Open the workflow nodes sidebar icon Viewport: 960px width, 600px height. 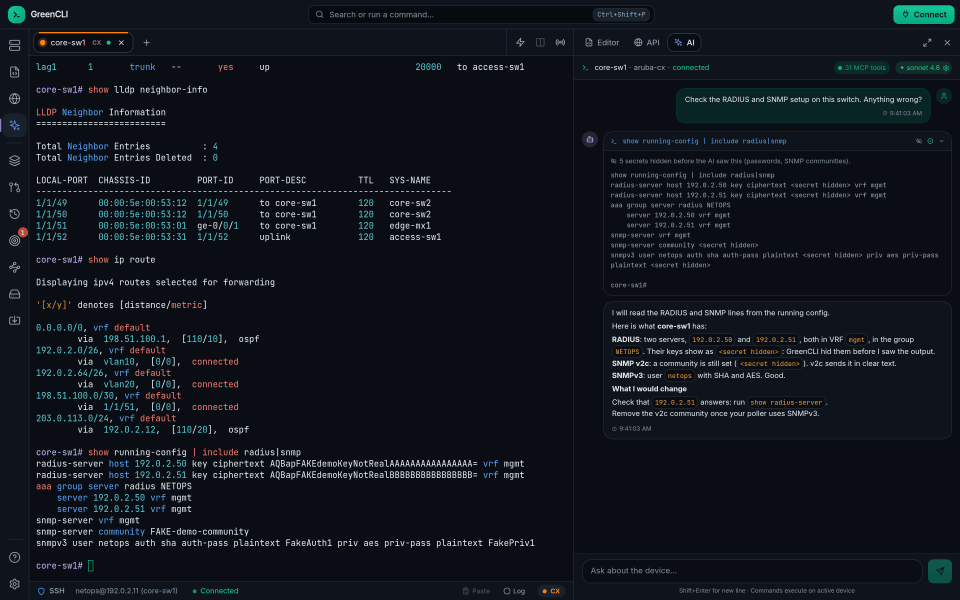point(15,268)
